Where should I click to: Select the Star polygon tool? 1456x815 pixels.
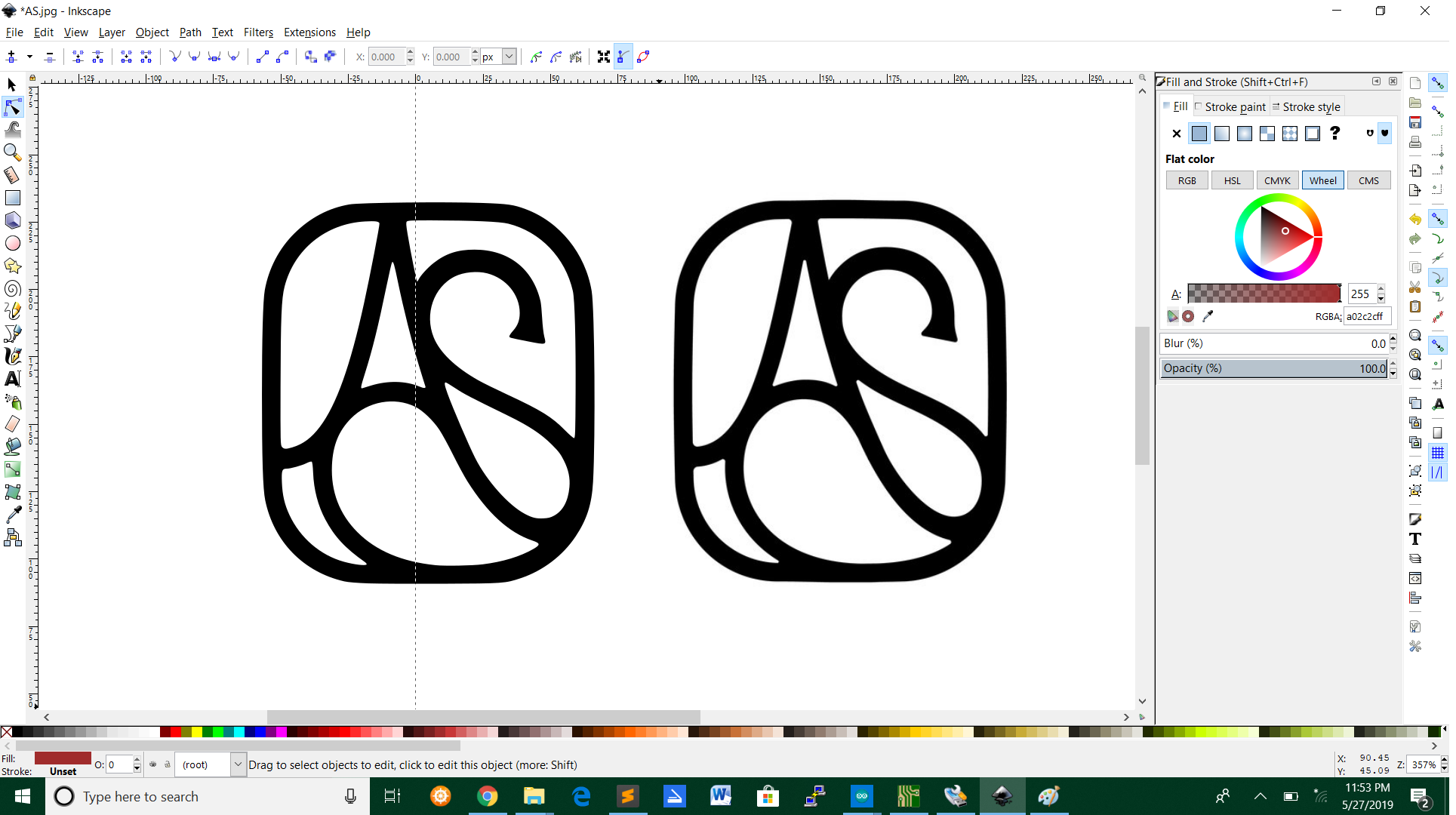click(x=12, y=266)
